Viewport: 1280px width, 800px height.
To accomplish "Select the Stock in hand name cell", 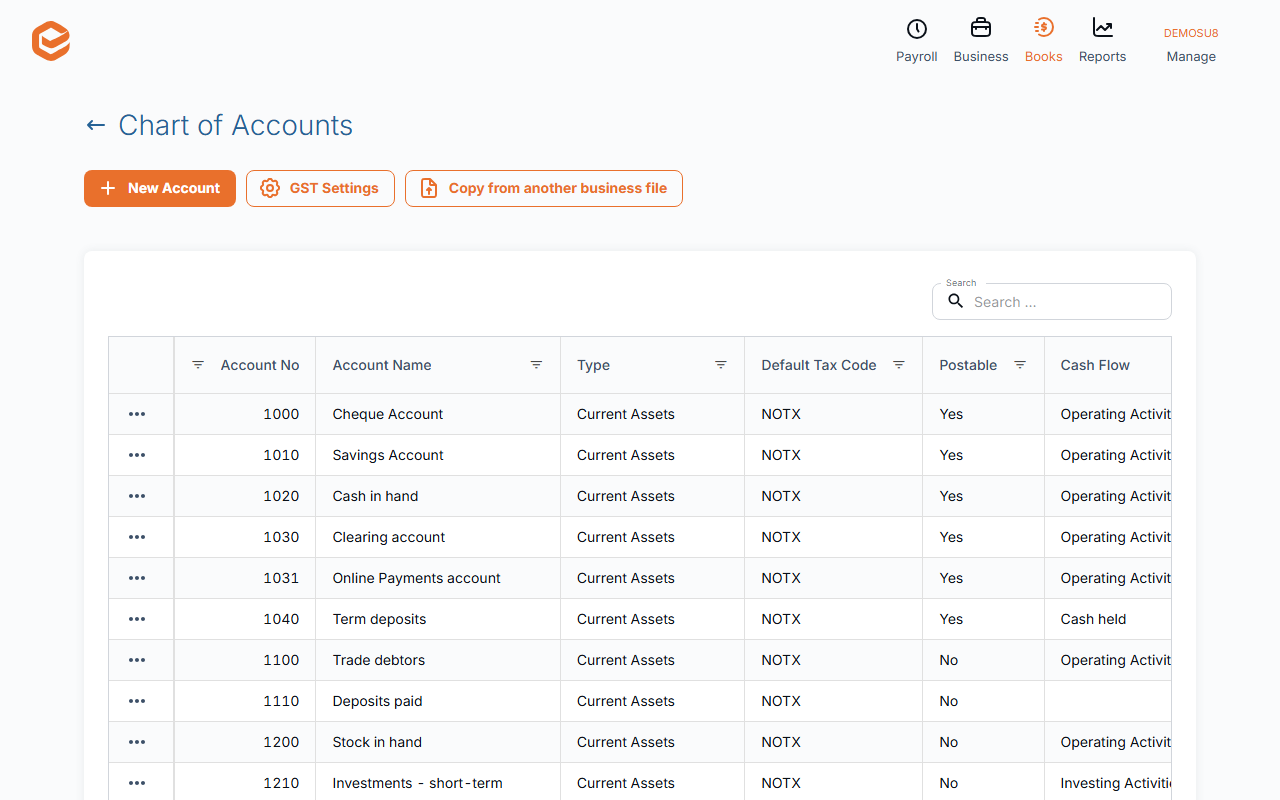I will coord(438,742).
